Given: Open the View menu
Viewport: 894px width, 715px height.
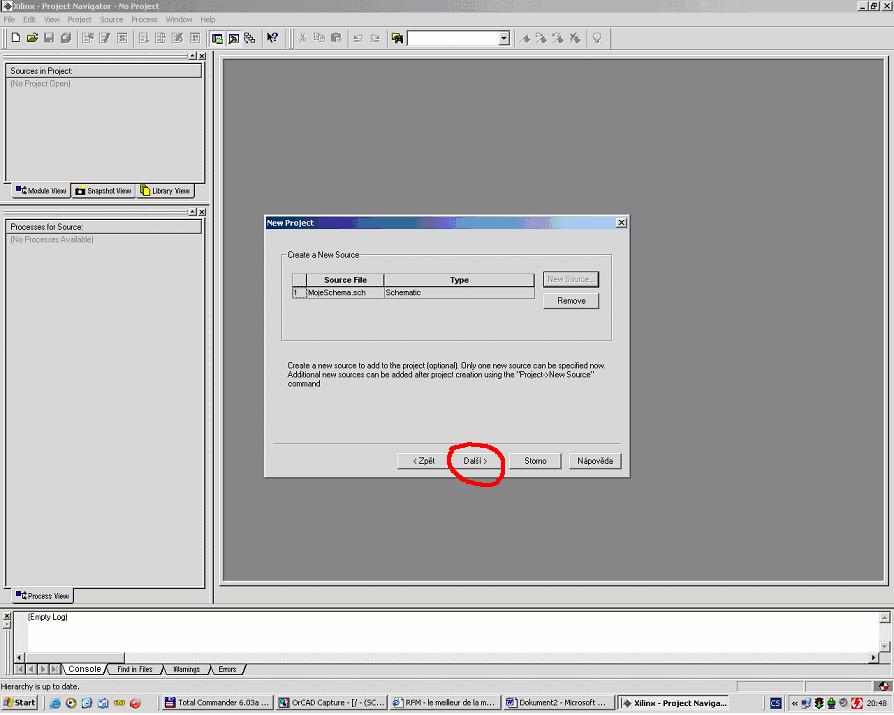Looking at the screenshot, I should pyautogui.click(x=52, y=19).
